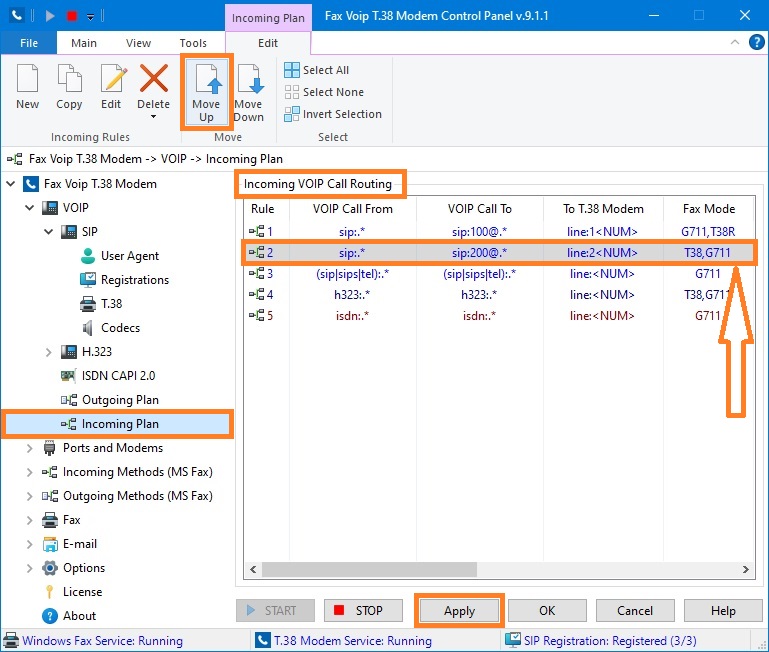This screenshot has height=652, width=769.
Task: Click the New incoming rule icon
Action: (27, 78)
